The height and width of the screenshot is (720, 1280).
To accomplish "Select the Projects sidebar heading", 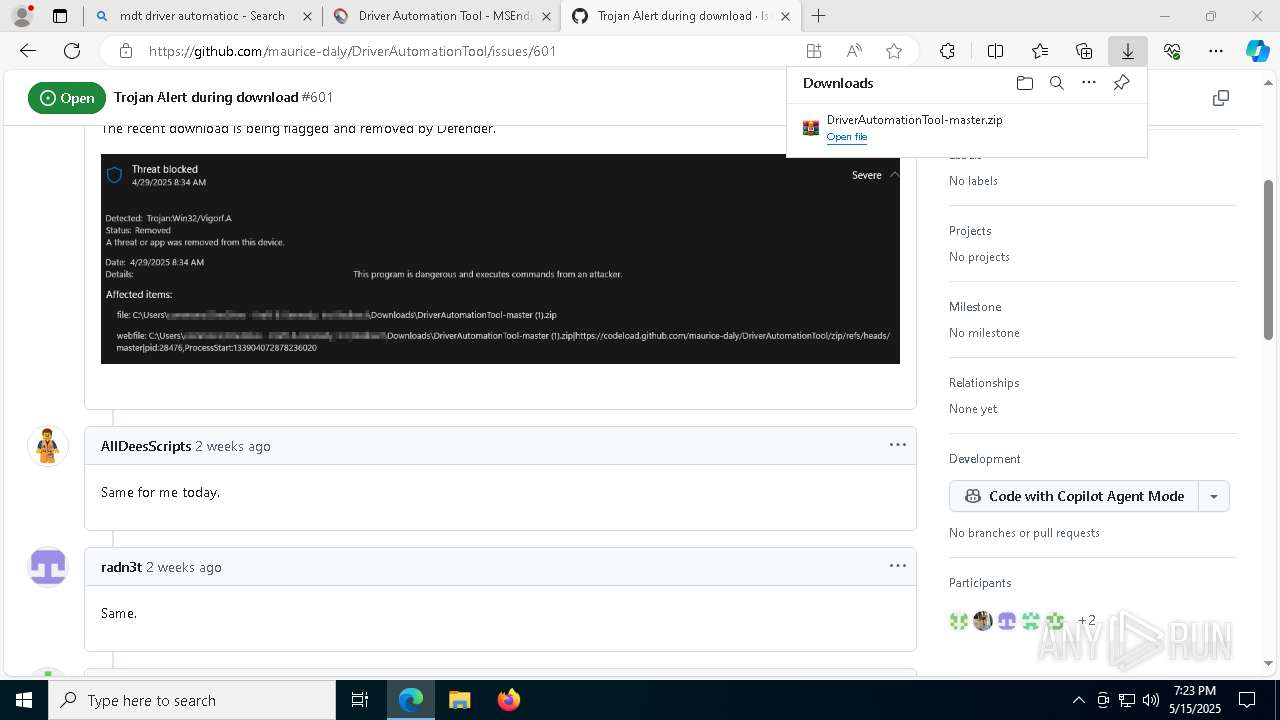I will click(970, 231).
